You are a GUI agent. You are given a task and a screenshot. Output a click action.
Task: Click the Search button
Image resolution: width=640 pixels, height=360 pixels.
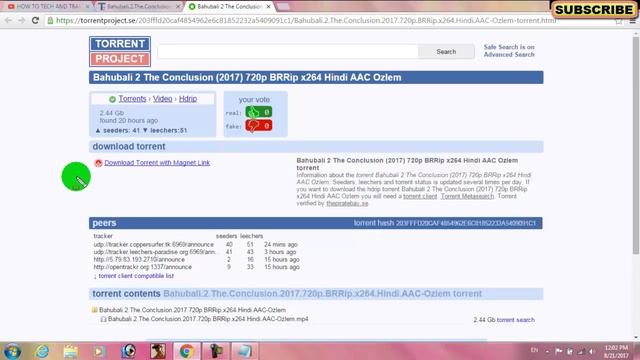[446, 52]
